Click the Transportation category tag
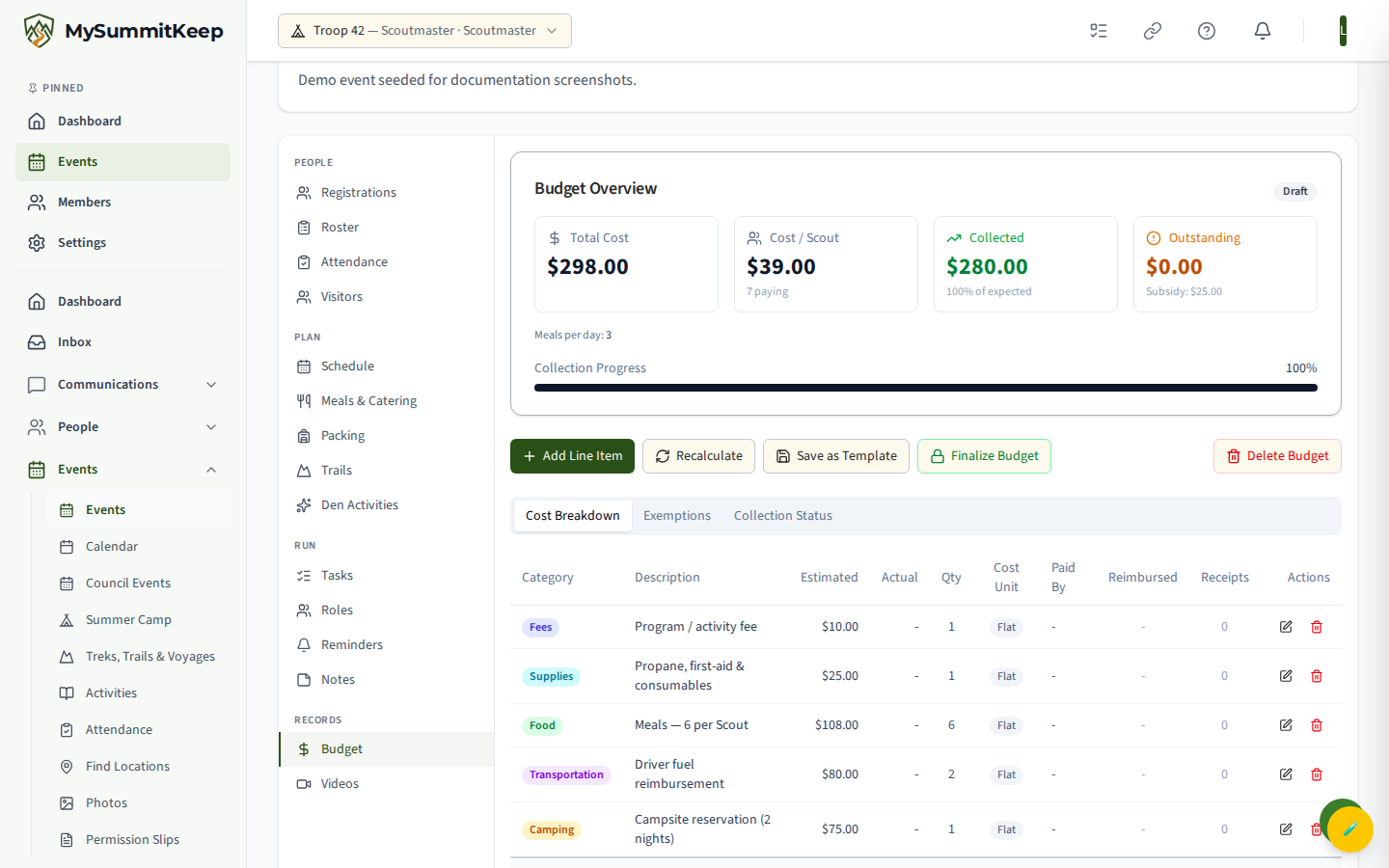Viewport: 1389px width, 868px height. click(x=566, y=775)
